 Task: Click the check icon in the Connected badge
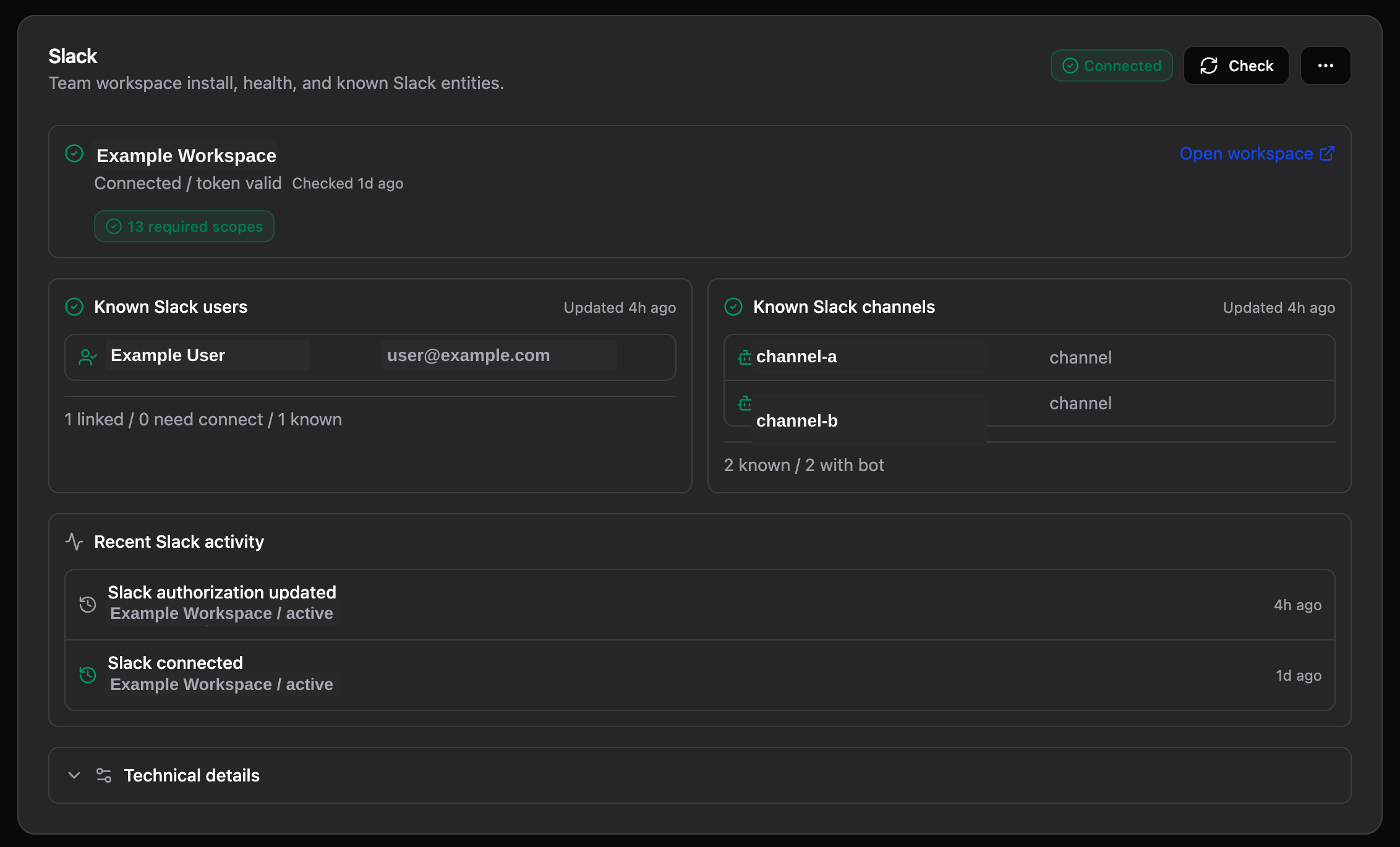1070,66
